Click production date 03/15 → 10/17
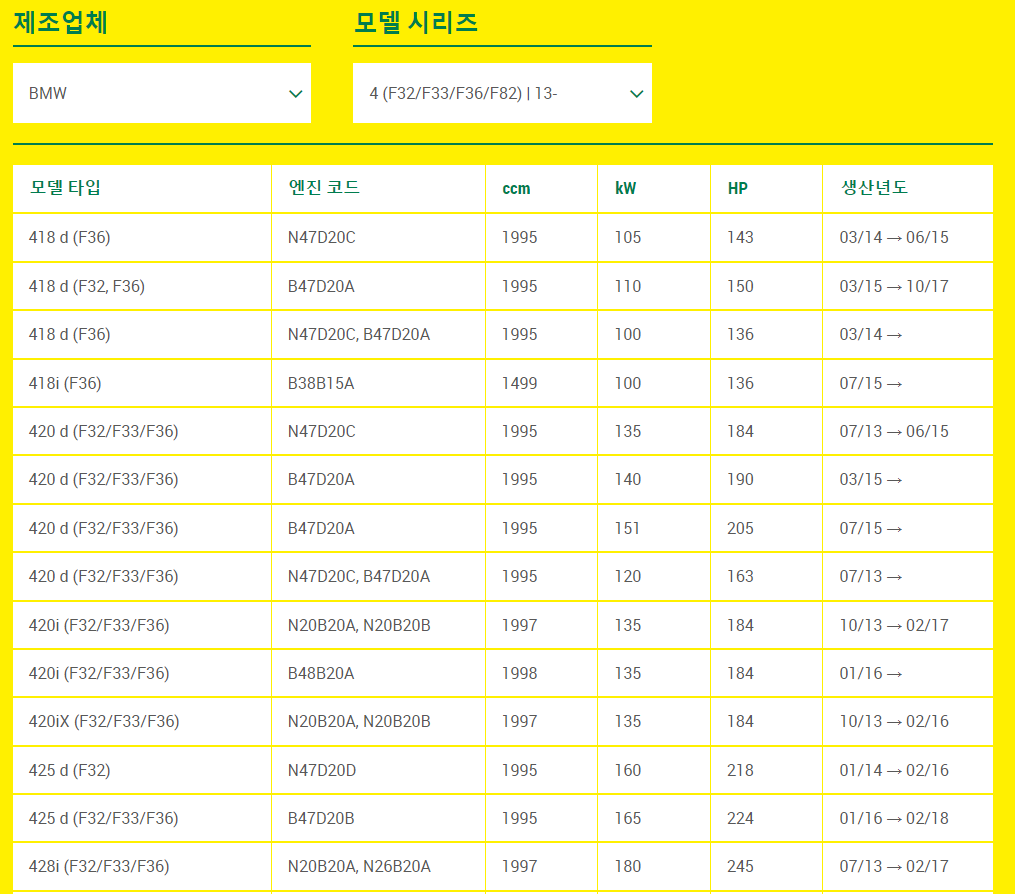The width and height of the screenshot is (1015, 894). pyautogui.click(x=894, y=286)
